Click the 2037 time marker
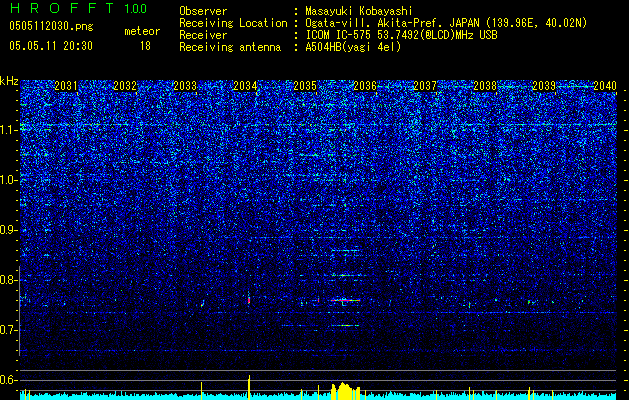The height and width of the screenshot is (400, 629). pos(425,86)
